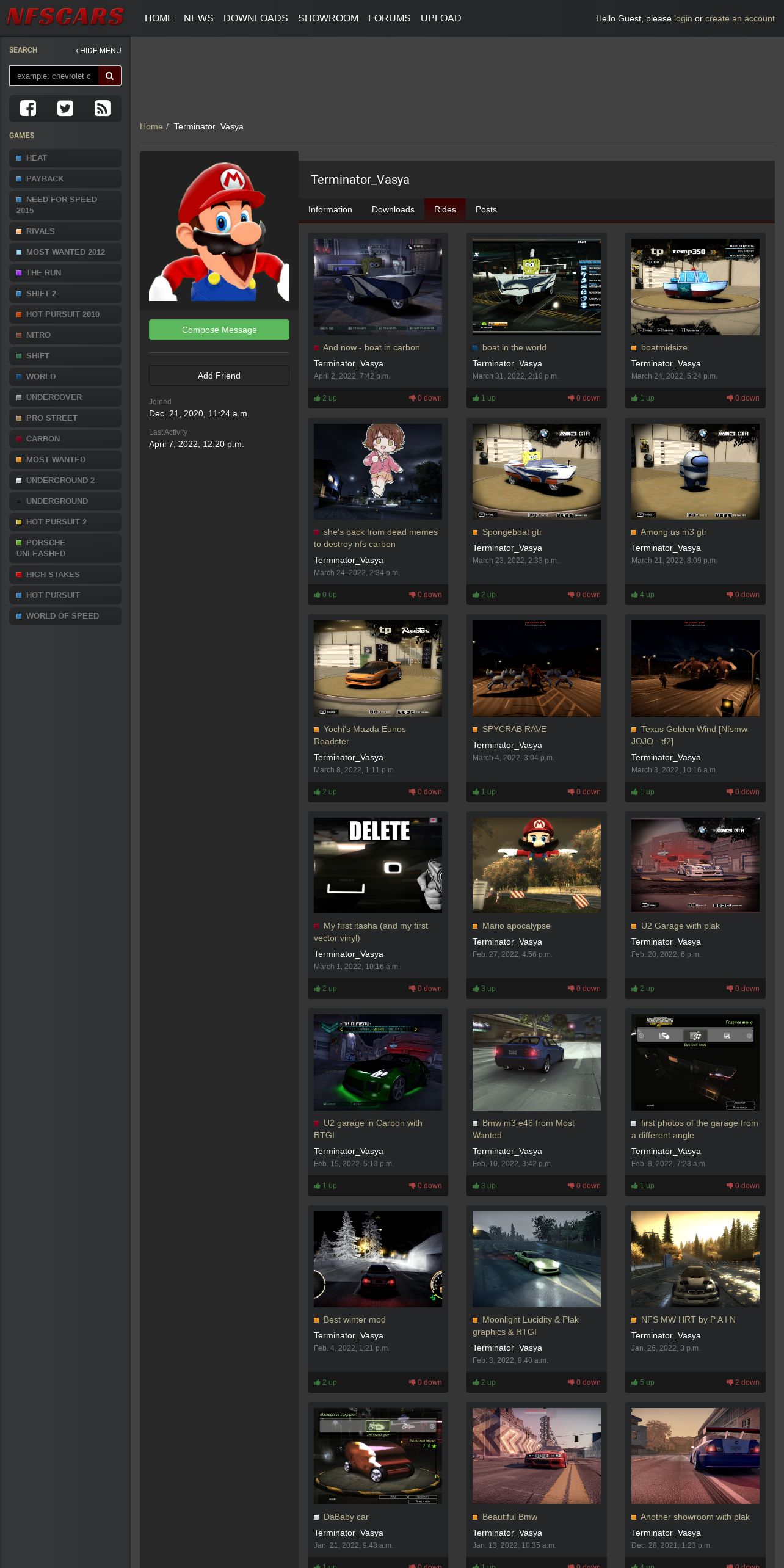Thumbs up 'U2 garage in Carbon with RTGI'
Viewport: 784px width, 1568px height.
tap(325, 1186)
